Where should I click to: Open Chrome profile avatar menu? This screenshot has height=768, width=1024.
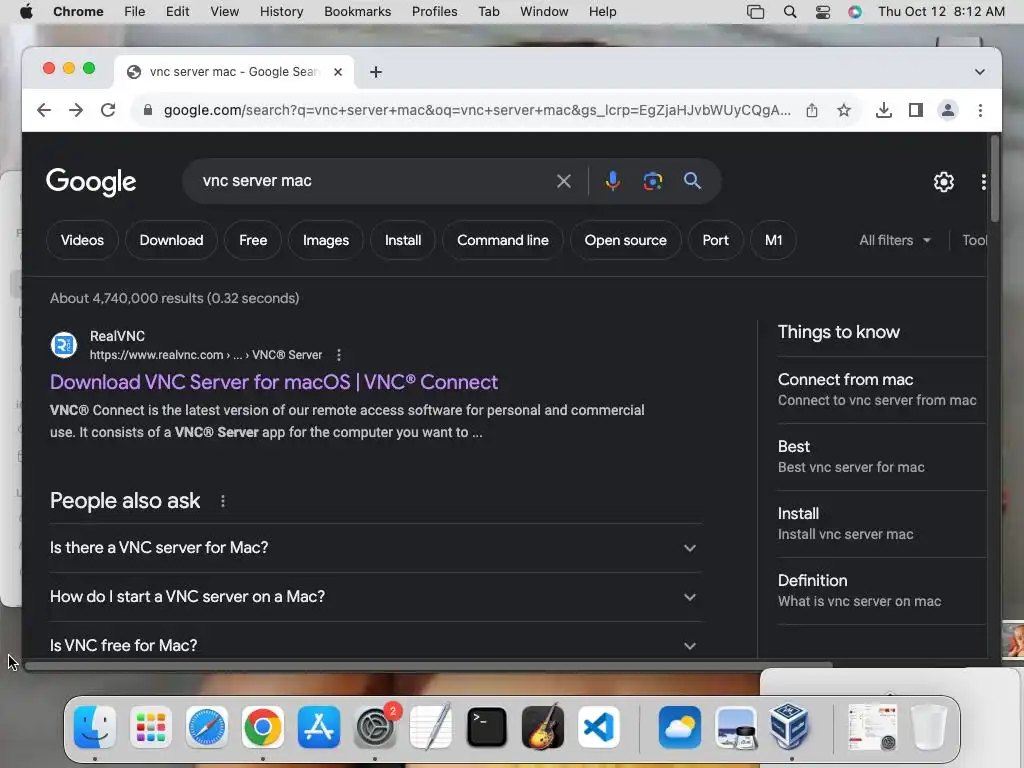point(948,110)
